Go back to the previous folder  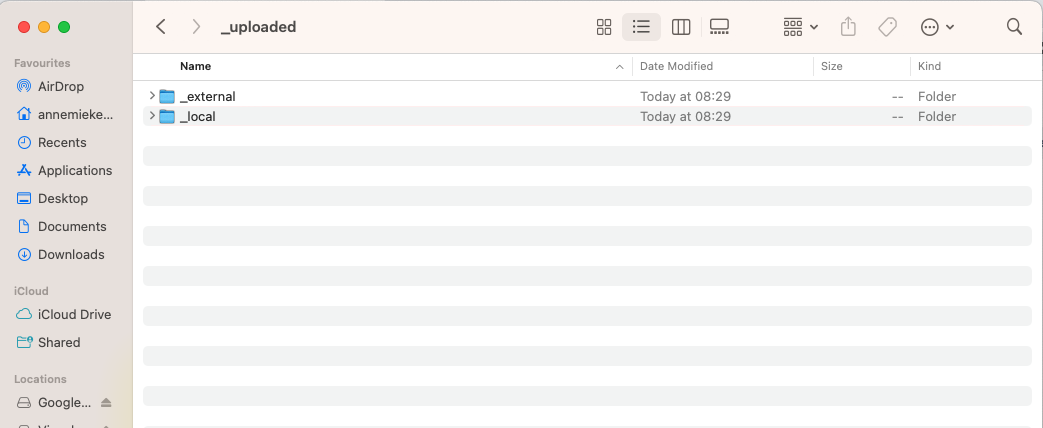tap(161, 27)
